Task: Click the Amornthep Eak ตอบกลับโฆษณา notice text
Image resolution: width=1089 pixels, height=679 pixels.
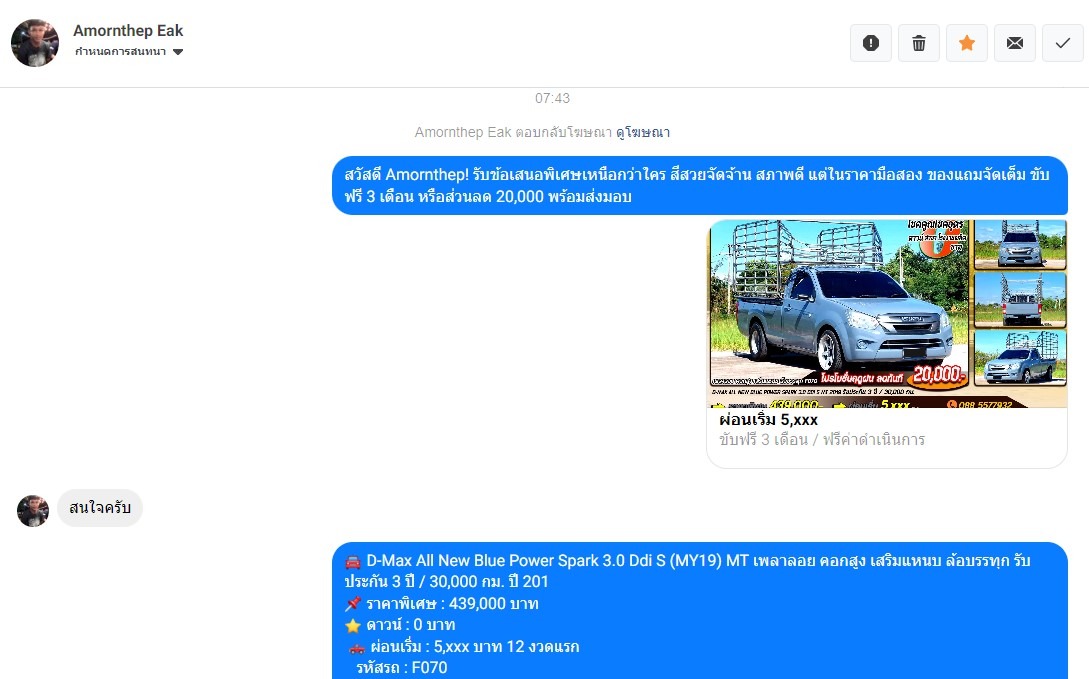Action: (513, 132)
